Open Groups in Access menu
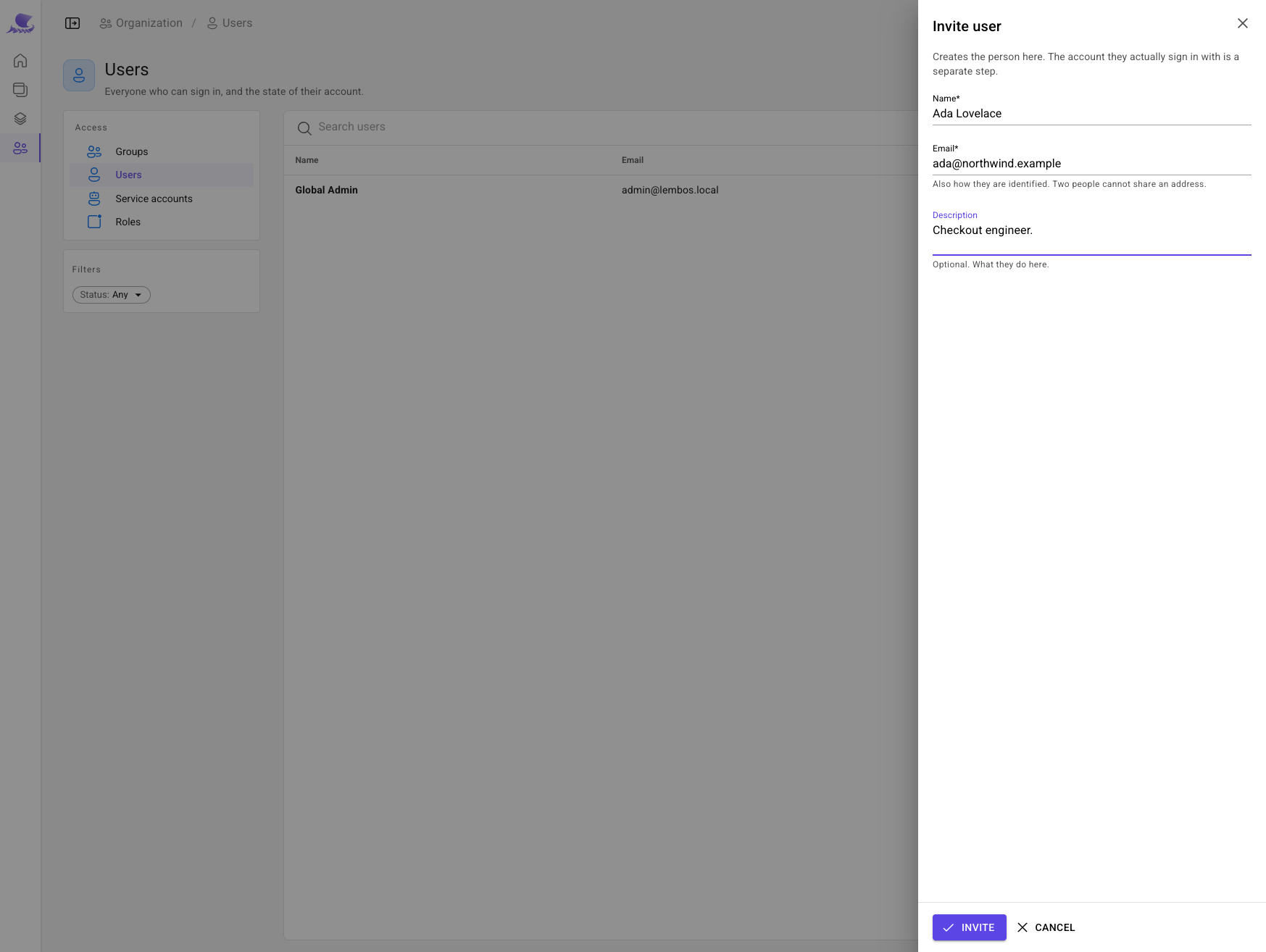 [162, 151]
